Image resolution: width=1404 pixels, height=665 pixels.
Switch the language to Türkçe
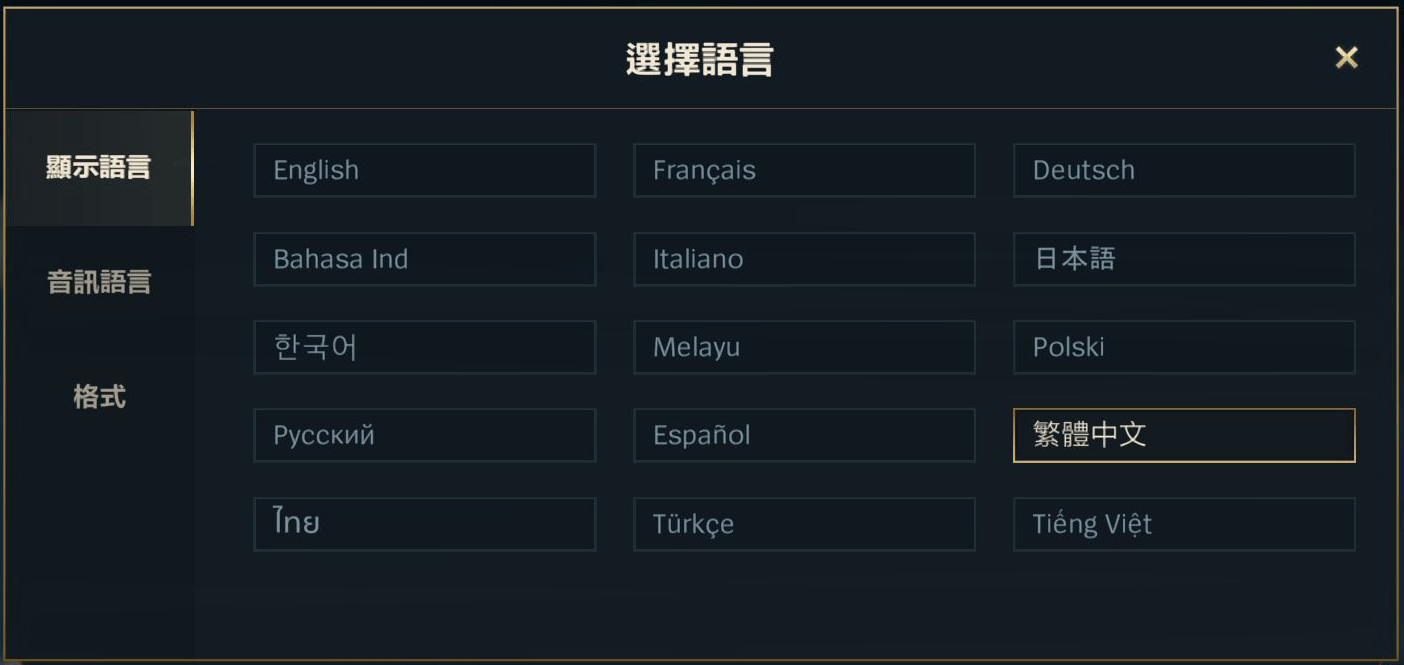tap(804, 524)
